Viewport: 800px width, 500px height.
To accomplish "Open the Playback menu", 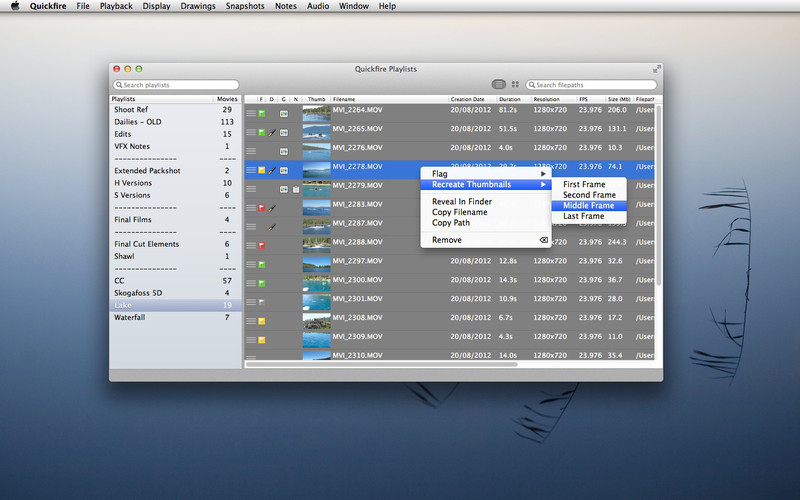I will pyautogui.click(x=116, y=6).
